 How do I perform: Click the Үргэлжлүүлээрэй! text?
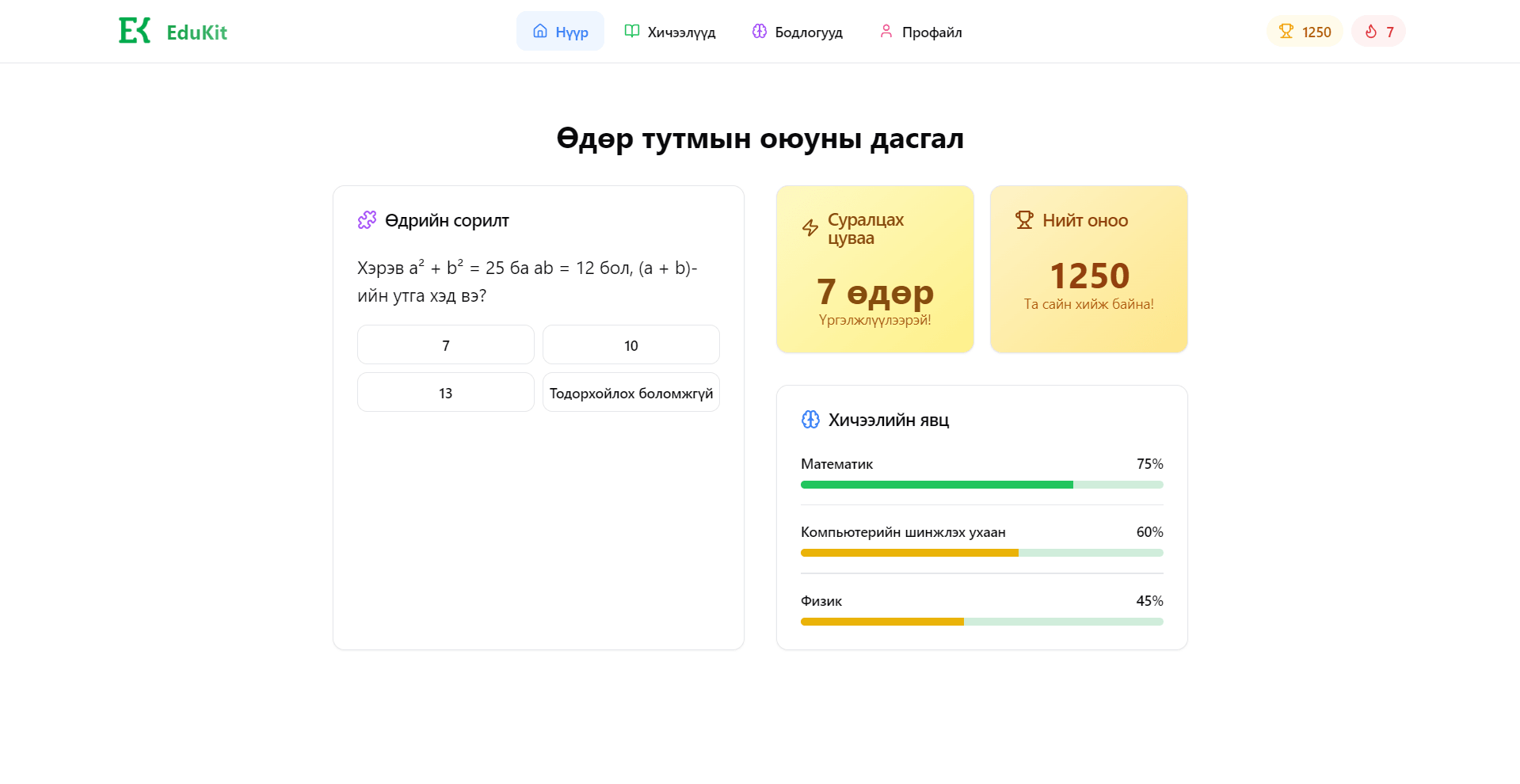pos(875,320)
